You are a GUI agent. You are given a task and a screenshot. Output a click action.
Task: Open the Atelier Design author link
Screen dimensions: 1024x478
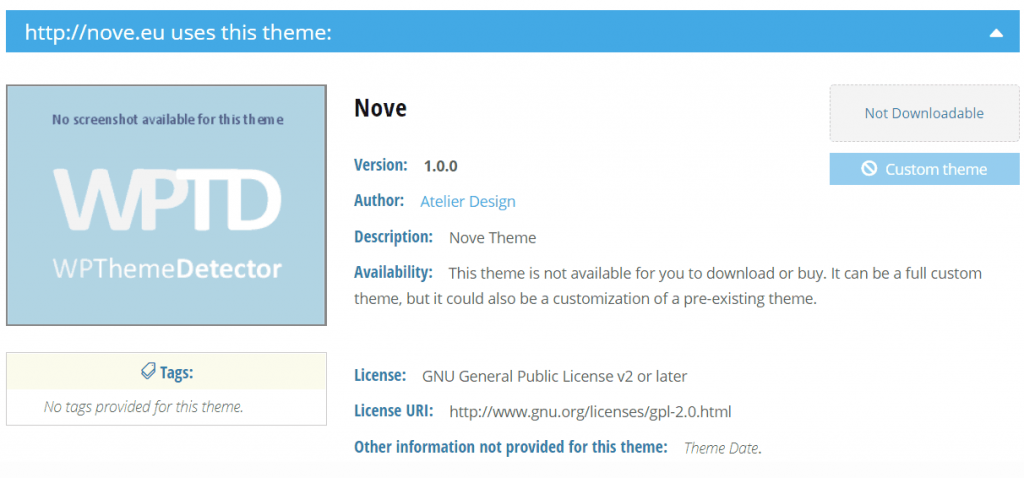pos(468,201)
